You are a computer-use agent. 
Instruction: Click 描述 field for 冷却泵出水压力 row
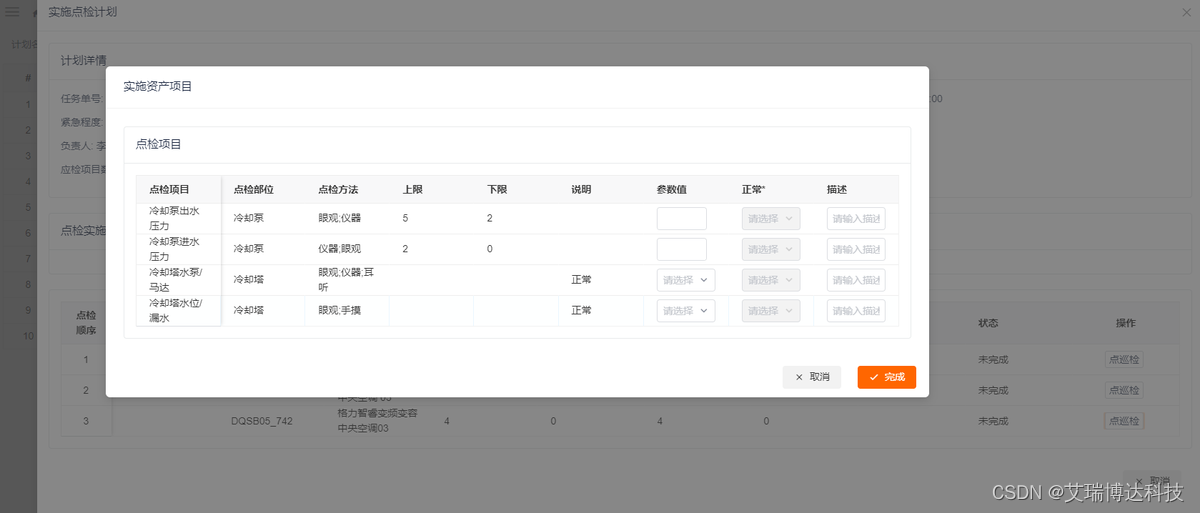pos(856,218)
